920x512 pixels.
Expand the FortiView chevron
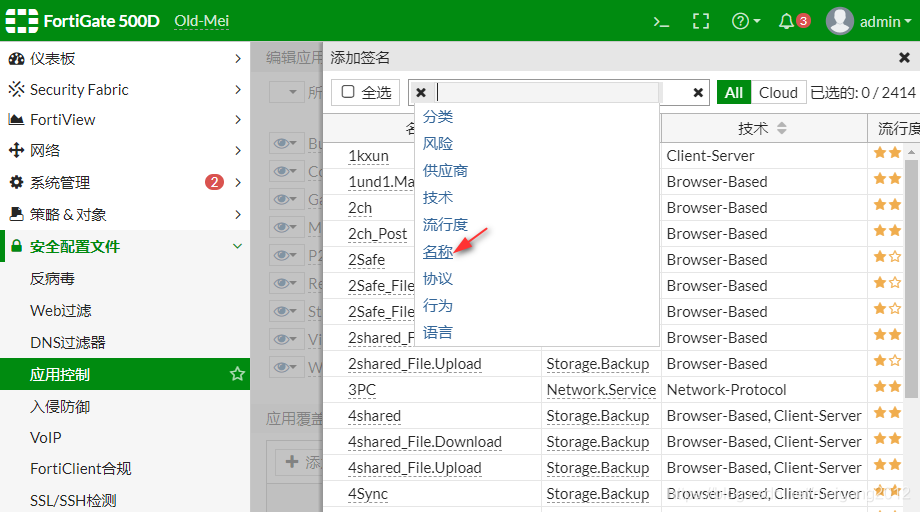coord(238,120)
